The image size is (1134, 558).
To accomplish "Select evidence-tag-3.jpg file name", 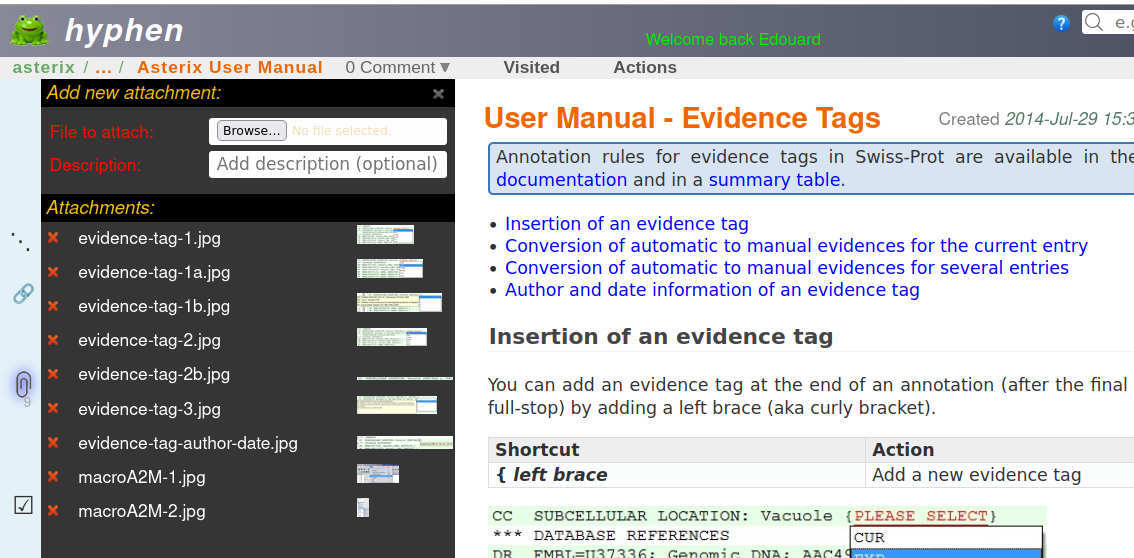I will point(150,409).
